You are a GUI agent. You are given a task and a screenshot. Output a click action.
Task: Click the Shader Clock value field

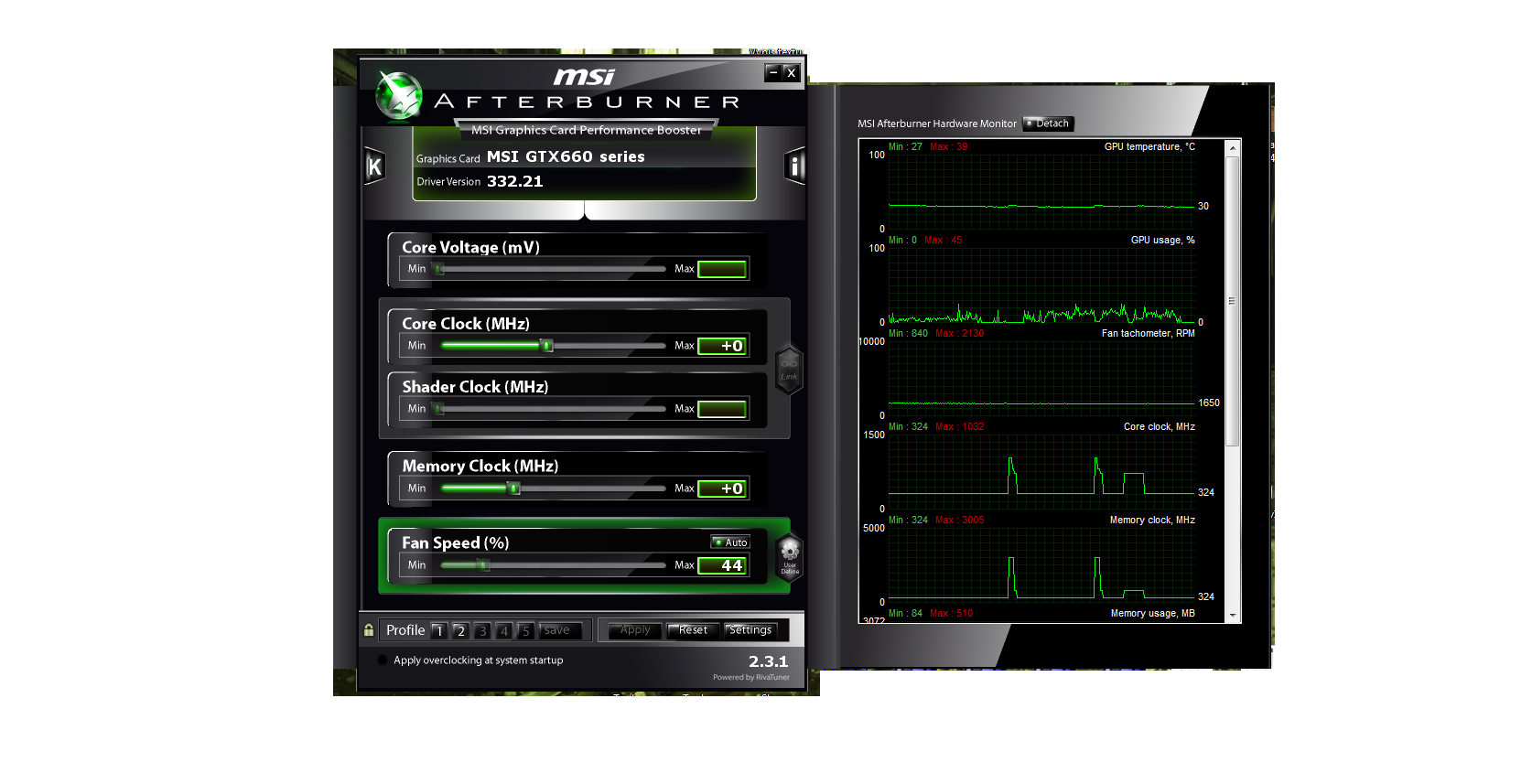pyautogui.click(x=722, y=409)
